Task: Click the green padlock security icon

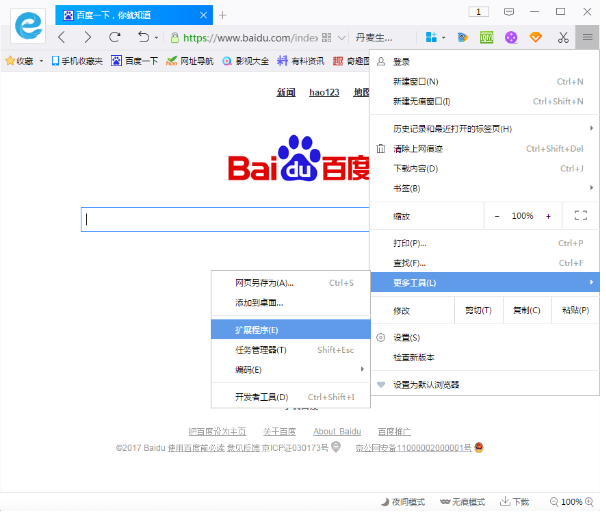Action: coord(175,37)
